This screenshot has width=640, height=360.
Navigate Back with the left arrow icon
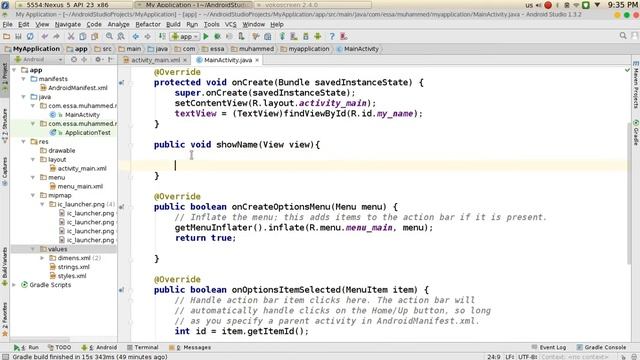[x=136, y=36]
